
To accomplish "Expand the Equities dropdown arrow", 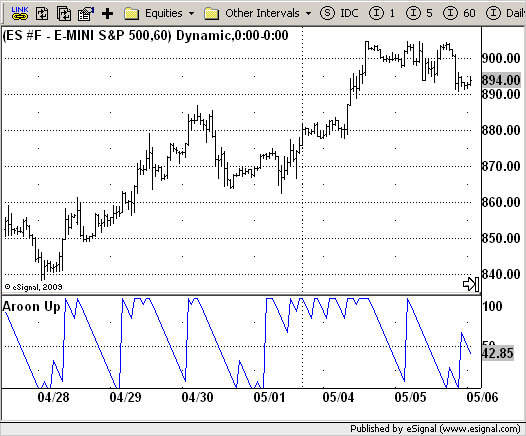I will [x=191, y=14].
